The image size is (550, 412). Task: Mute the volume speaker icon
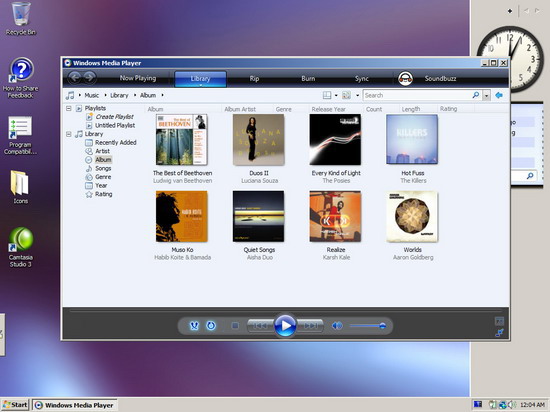coord(336,326)
